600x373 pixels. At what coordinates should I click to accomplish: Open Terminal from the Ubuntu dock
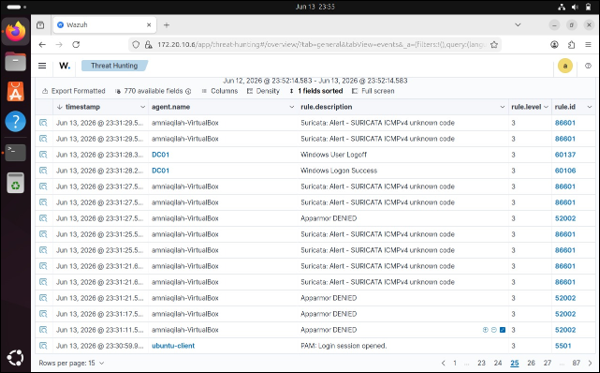tap(15, 152)
